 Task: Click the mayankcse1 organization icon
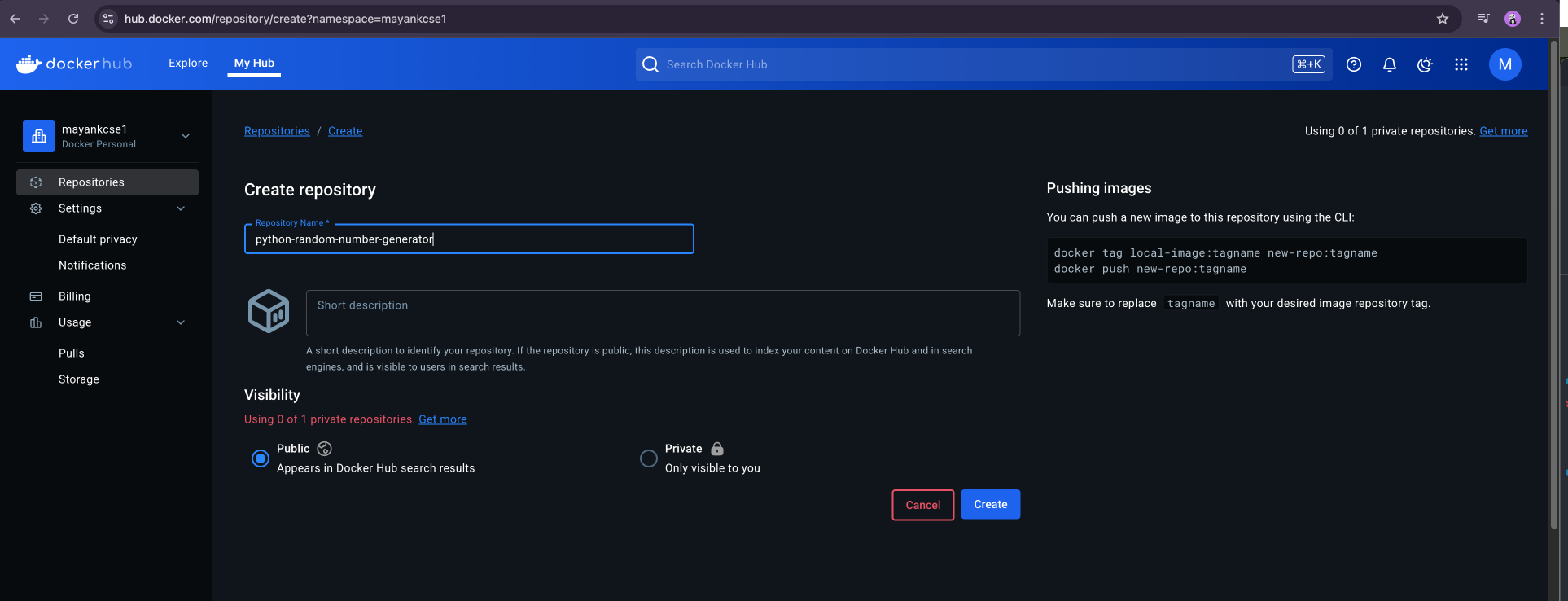pyautogui.click(x=39, y=136)
